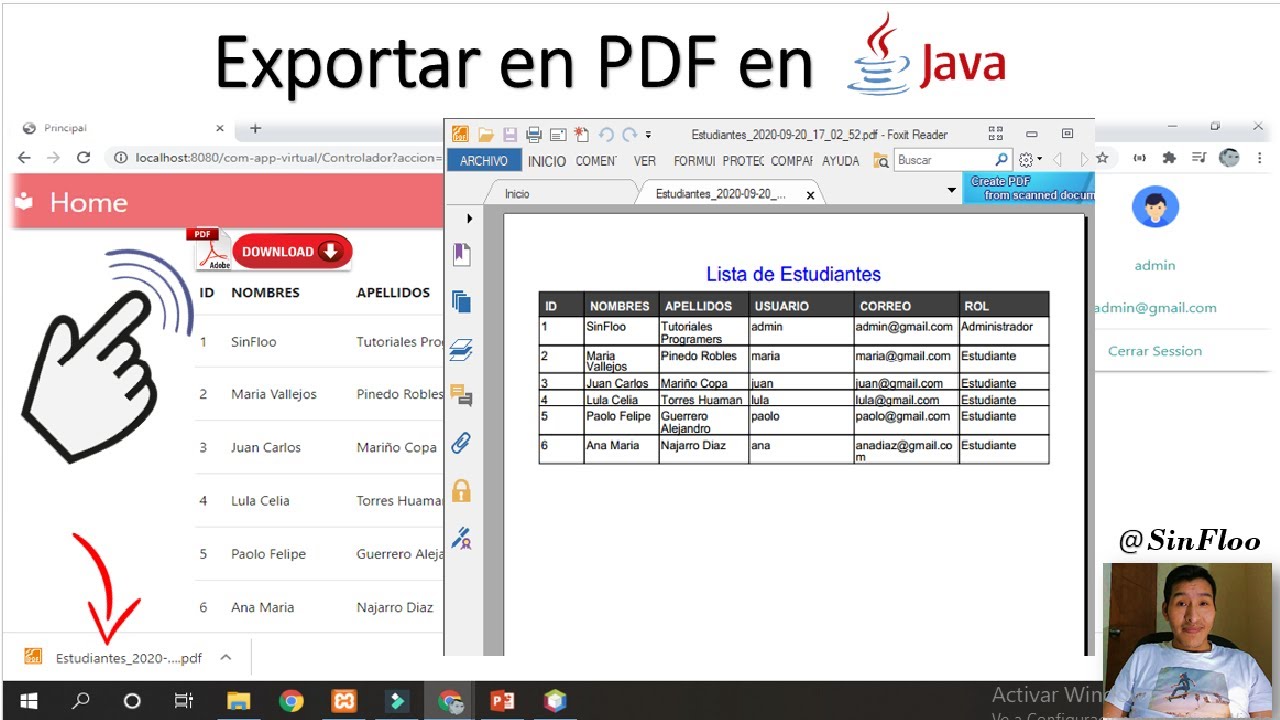Switch to the INICIO ribbon tab

click(547, 161)
